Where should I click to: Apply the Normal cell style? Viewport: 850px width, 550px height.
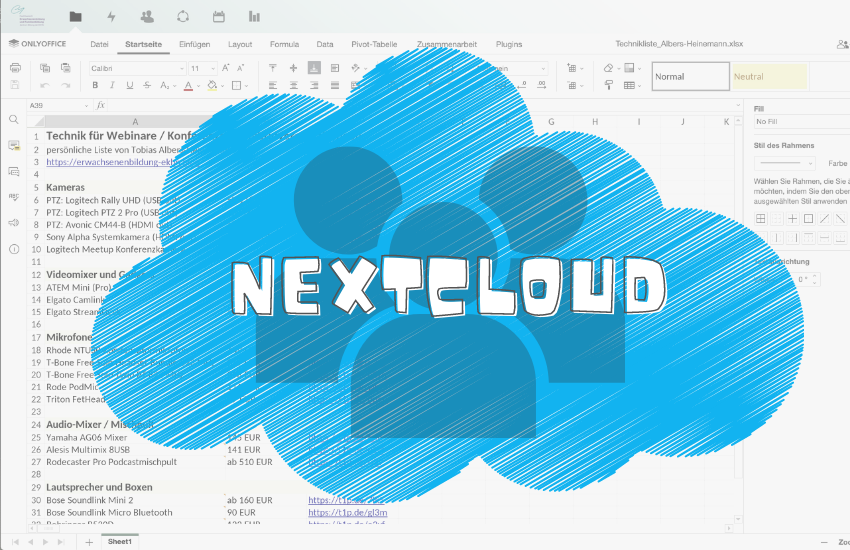click(691, 76)
